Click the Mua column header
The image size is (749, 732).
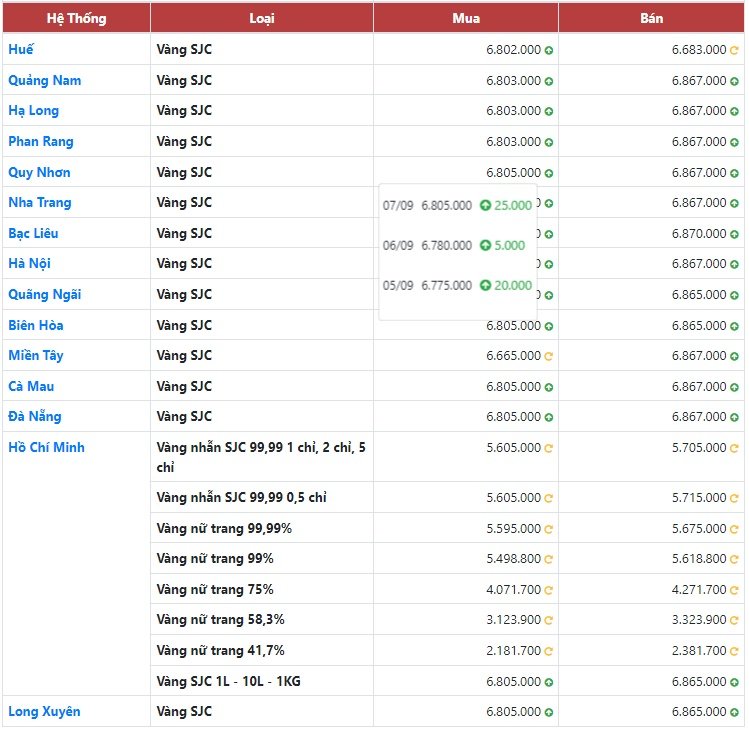pyautogui.click(x=466, y=18)
